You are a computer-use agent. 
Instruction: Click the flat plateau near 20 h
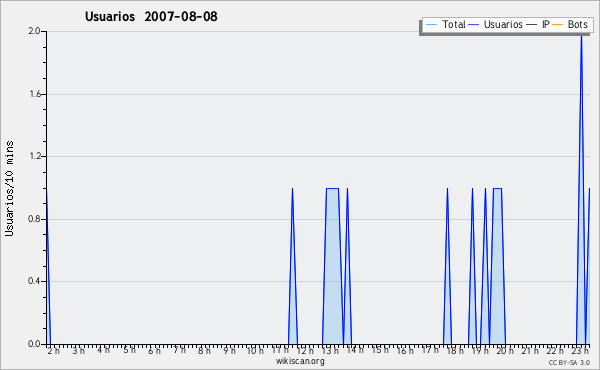pos(497,188)
